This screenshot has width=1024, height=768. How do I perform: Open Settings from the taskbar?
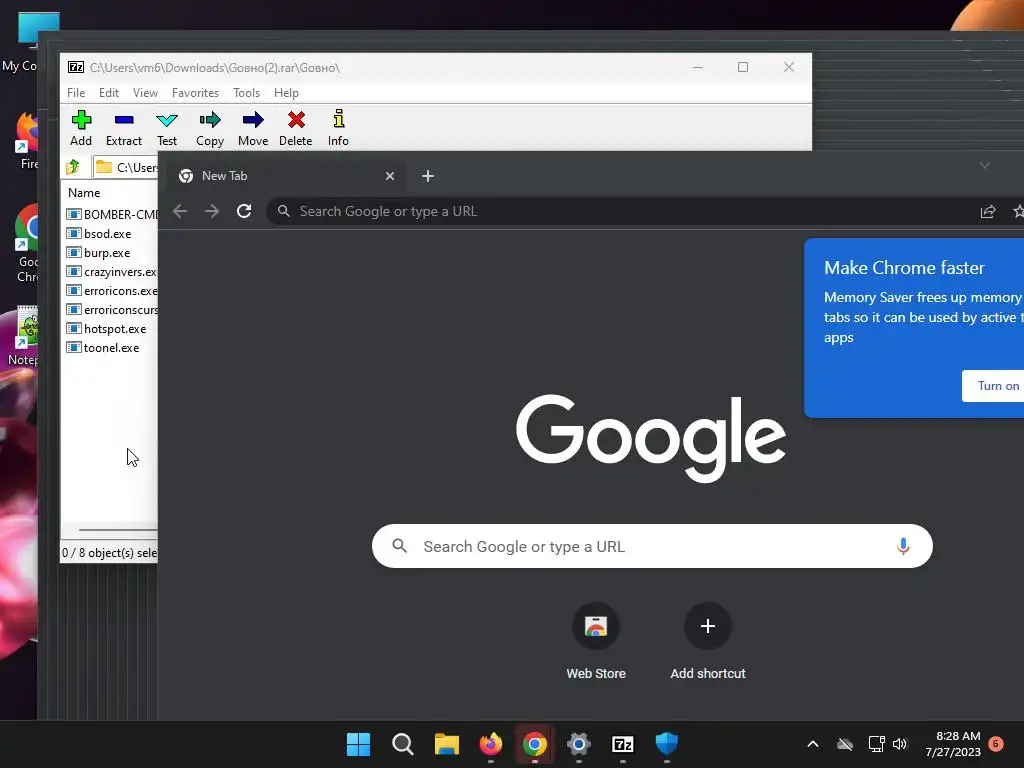coord(579,744)
